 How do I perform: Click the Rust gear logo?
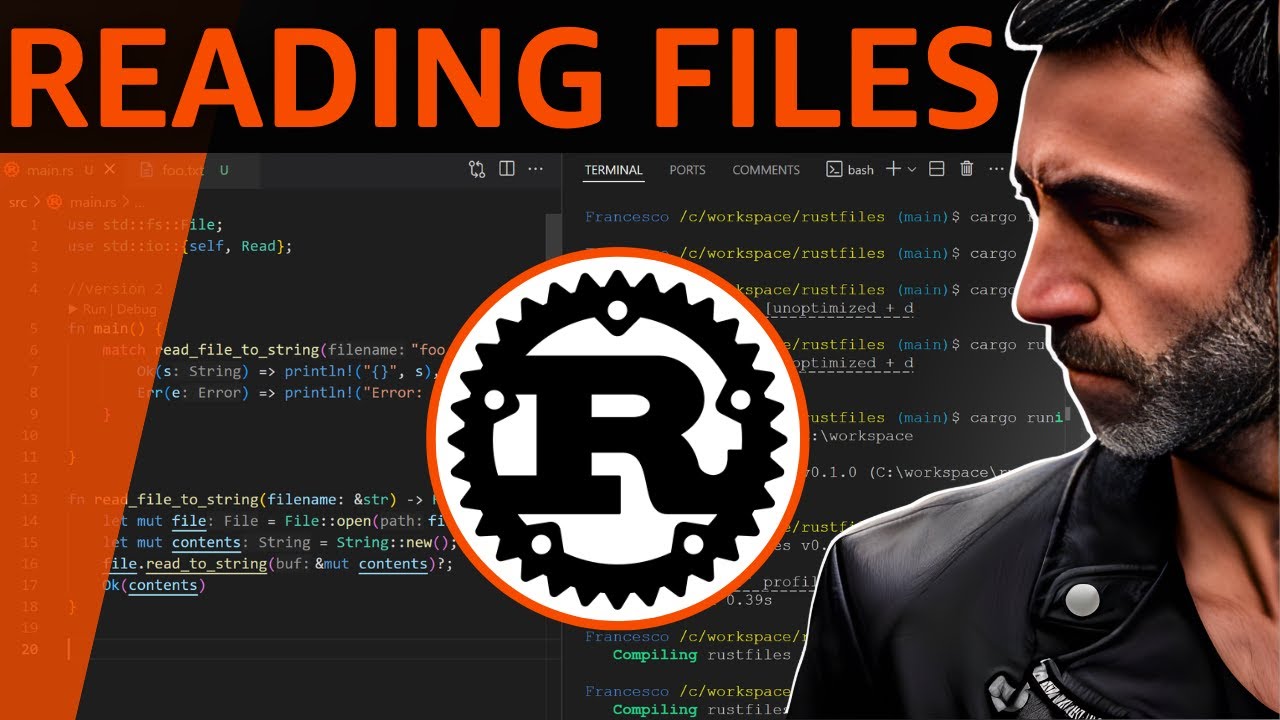click(x=617, y=437)
